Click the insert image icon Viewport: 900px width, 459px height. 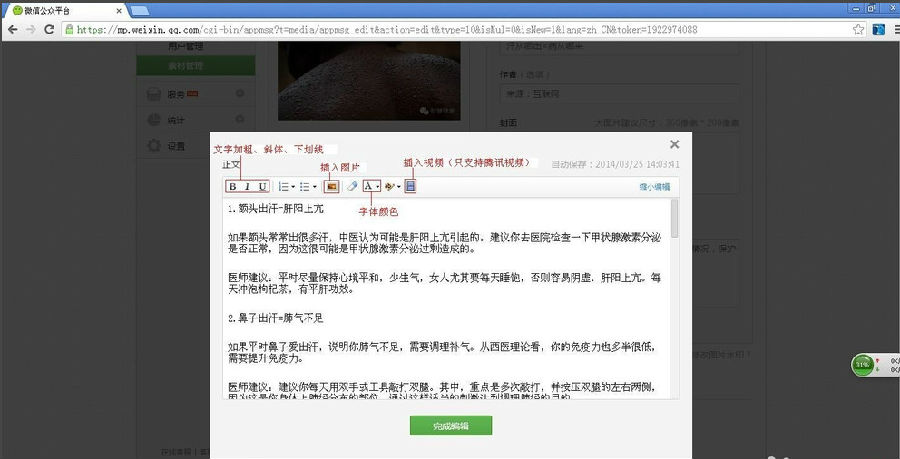click(x=330, y=187)
